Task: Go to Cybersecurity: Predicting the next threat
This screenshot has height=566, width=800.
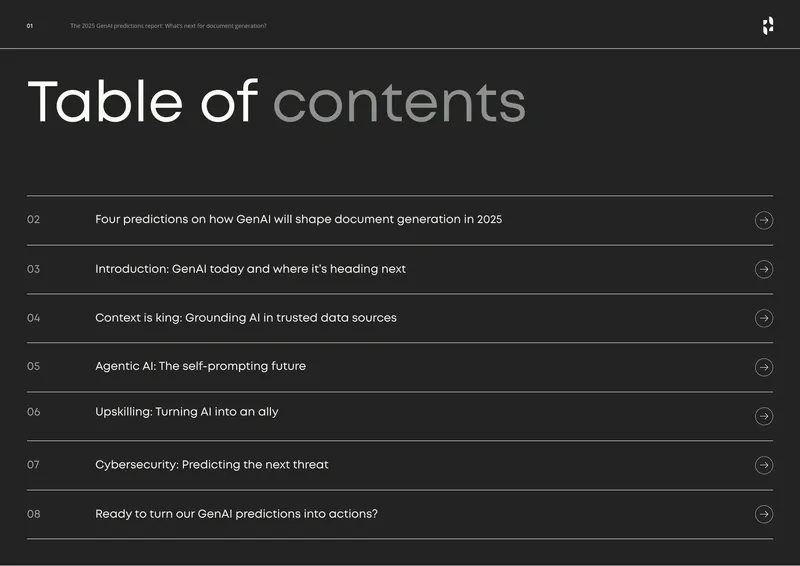Action: point(212,464)
